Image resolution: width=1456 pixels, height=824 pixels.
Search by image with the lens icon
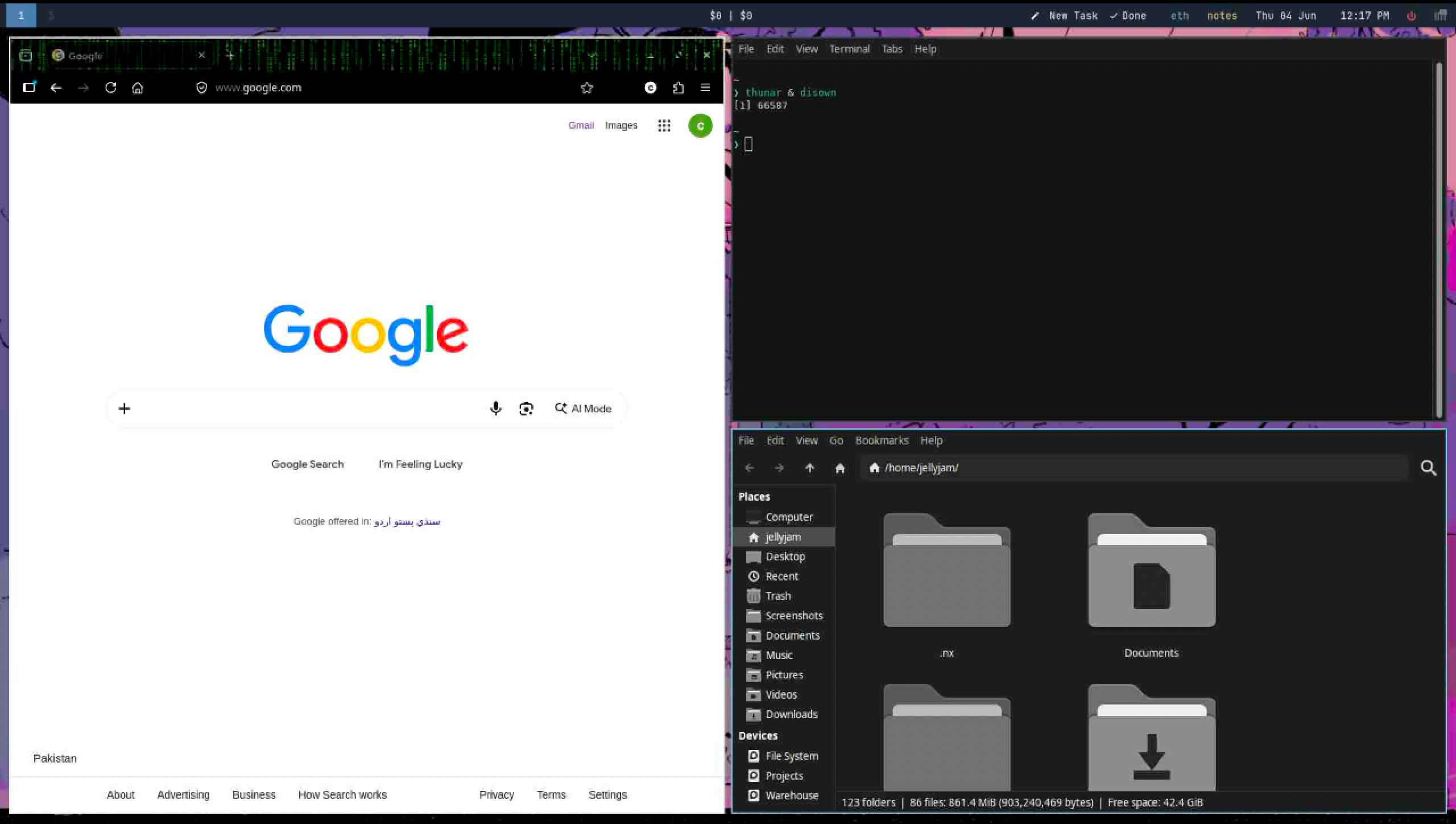click(x=526, y=409)
